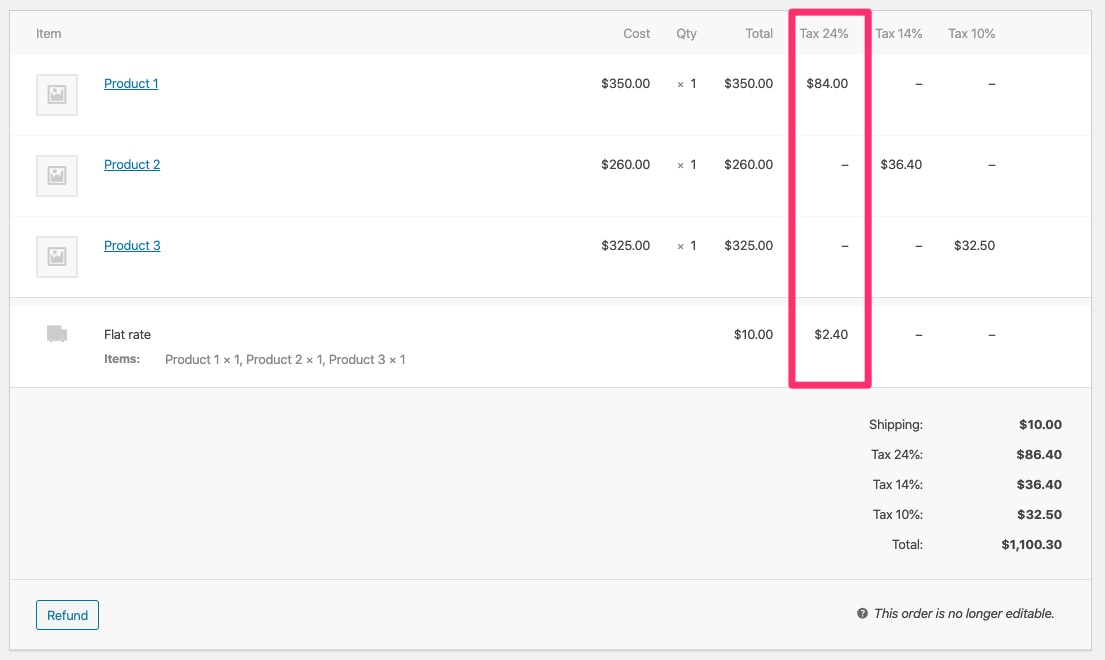Click the Total column header
Image resolution: width=1105 pixels, height=660 pixels.
pyautogui.click(x=759, y=33)
